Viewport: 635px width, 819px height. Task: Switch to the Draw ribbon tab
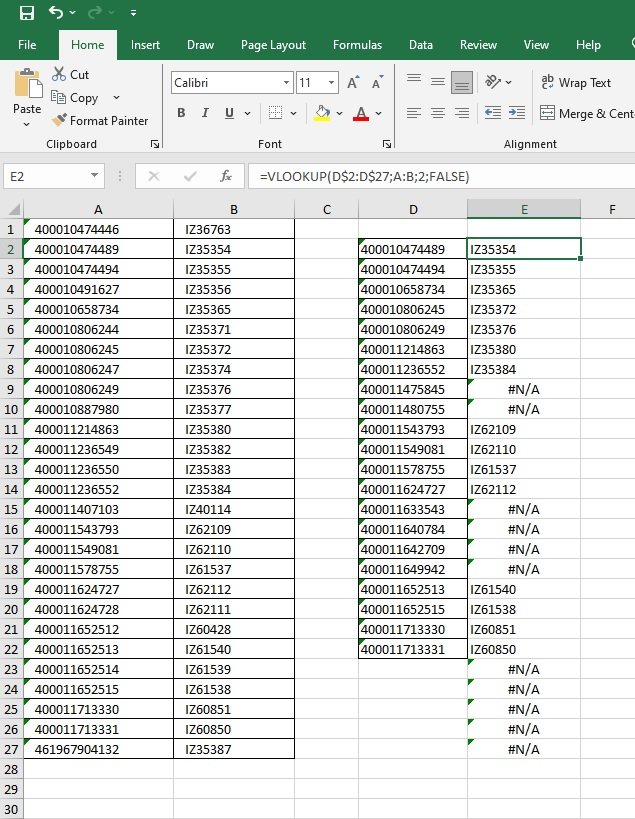[x=201, y=45]
